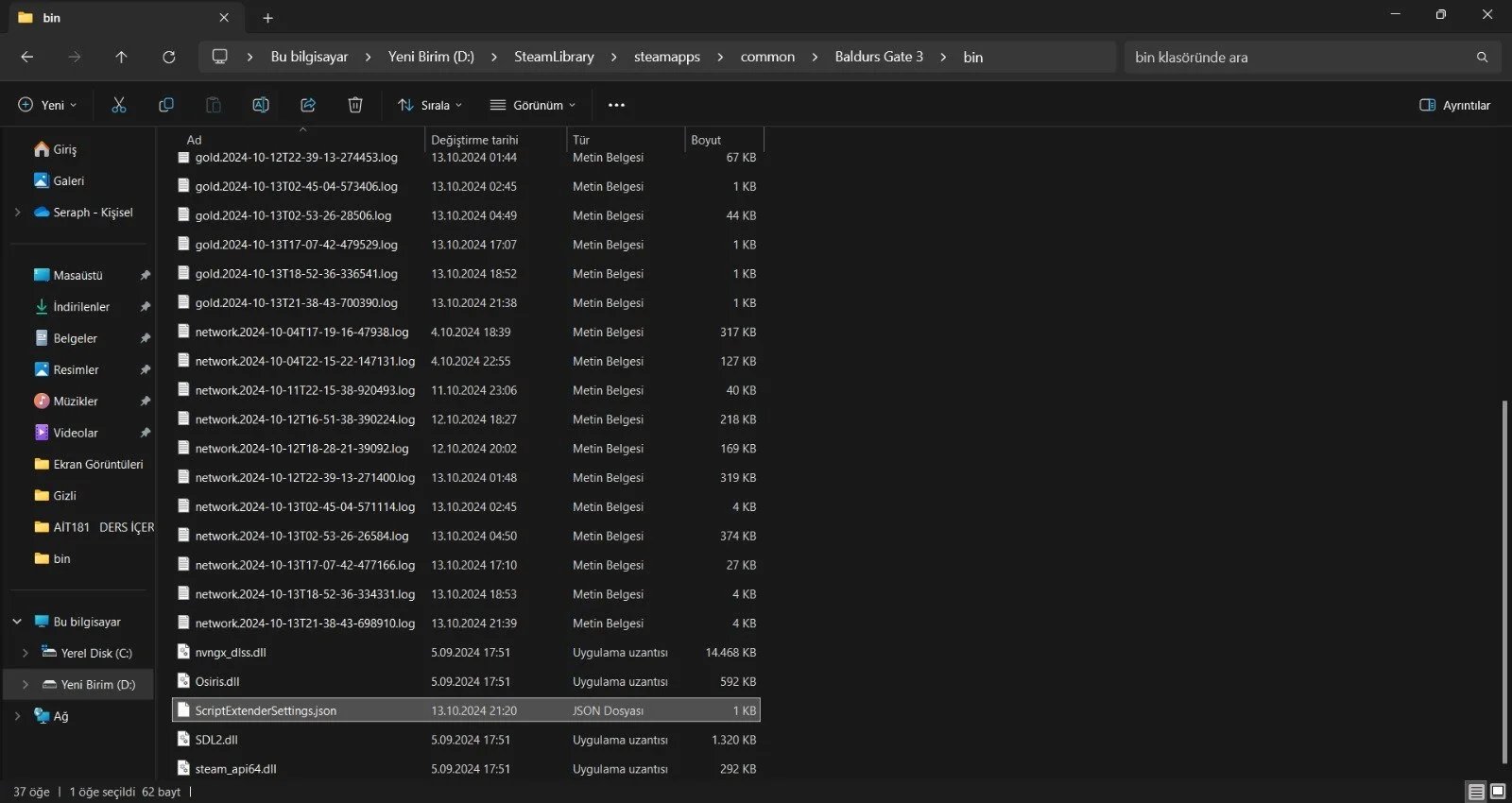Click the Delete trash icon

tap(355, 105)
